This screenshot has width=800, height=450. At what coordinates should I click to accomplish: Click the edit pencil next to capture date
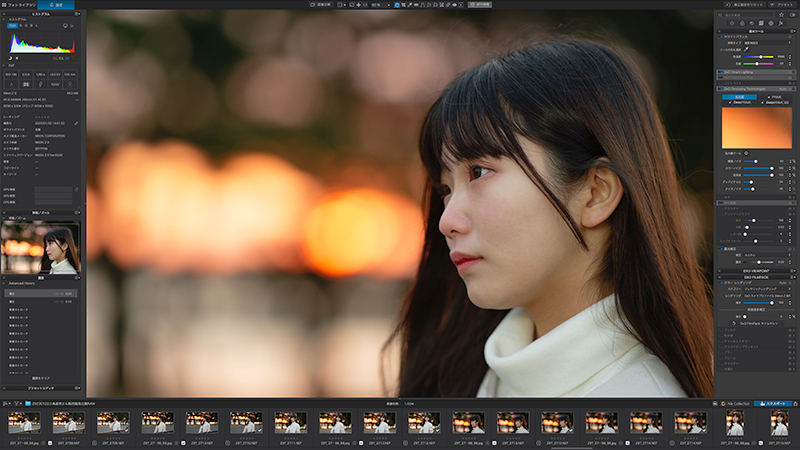[76, 123]
